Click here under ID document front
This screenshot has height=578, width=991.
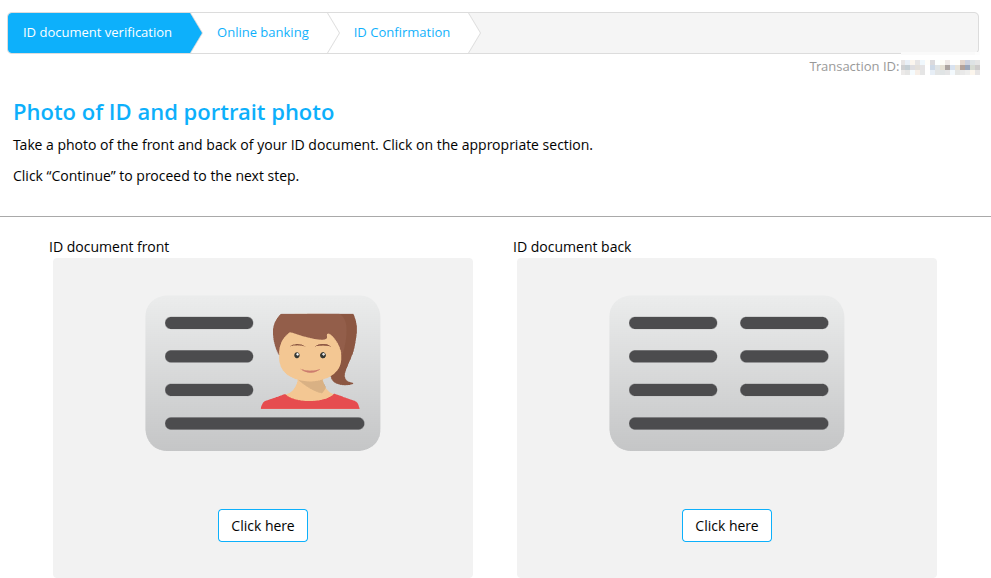(x=263, y=526)
